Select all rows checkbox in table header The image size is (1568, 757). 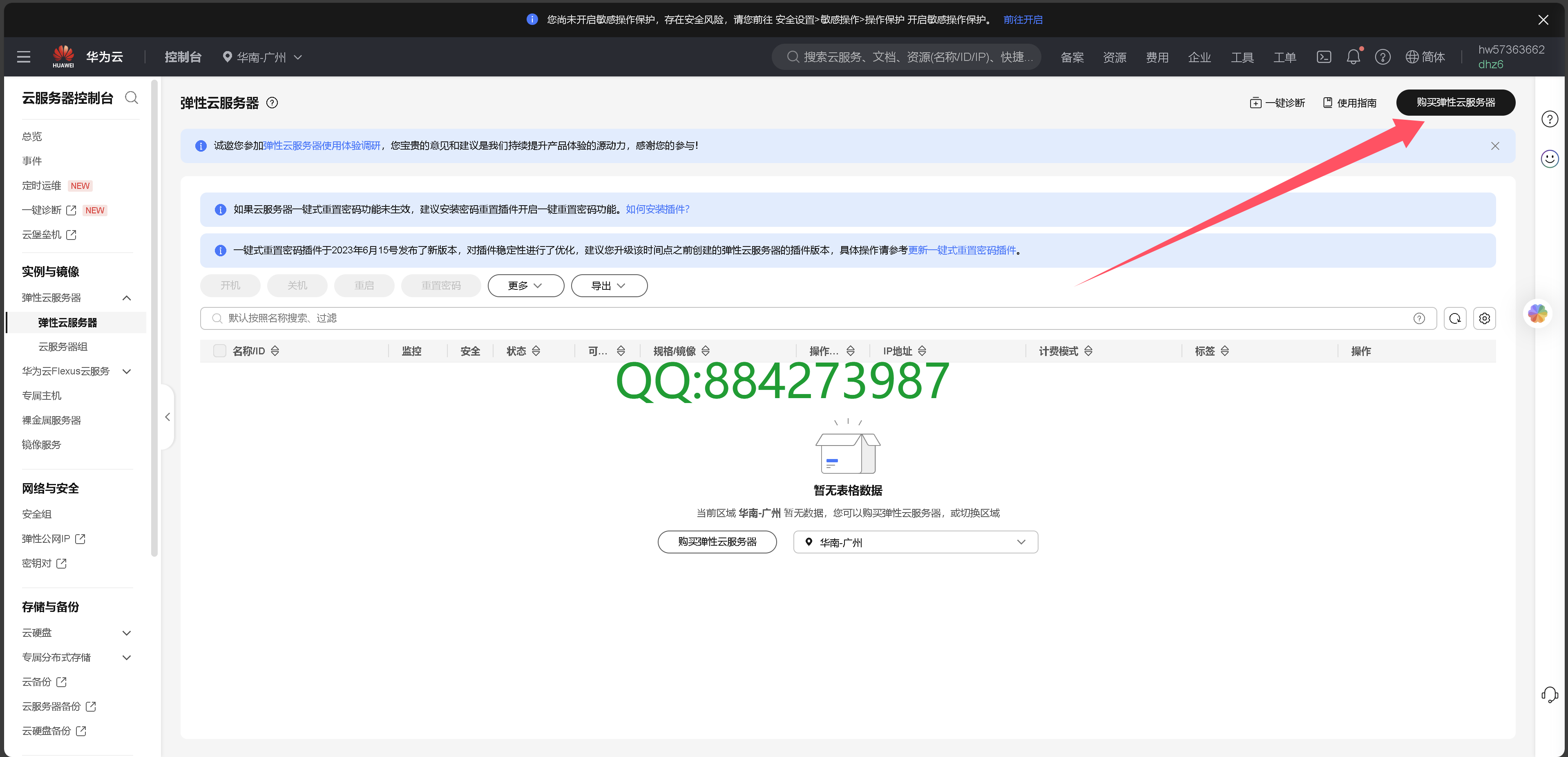tap(220, 352)
